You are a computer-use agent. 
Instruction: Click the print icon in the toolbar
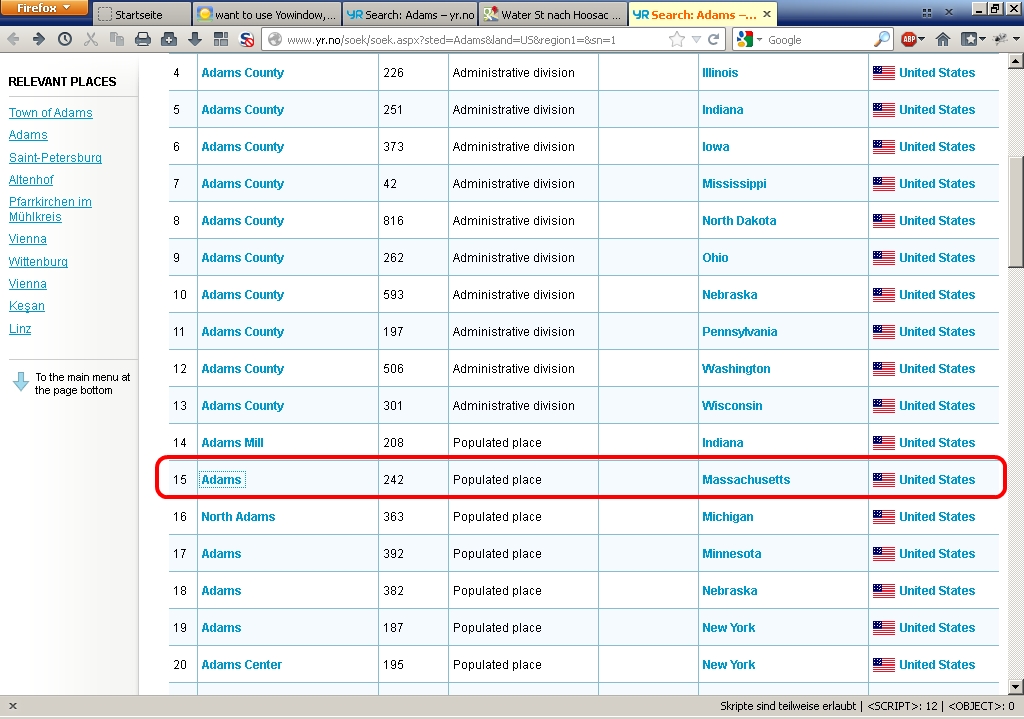pos(143,39)
